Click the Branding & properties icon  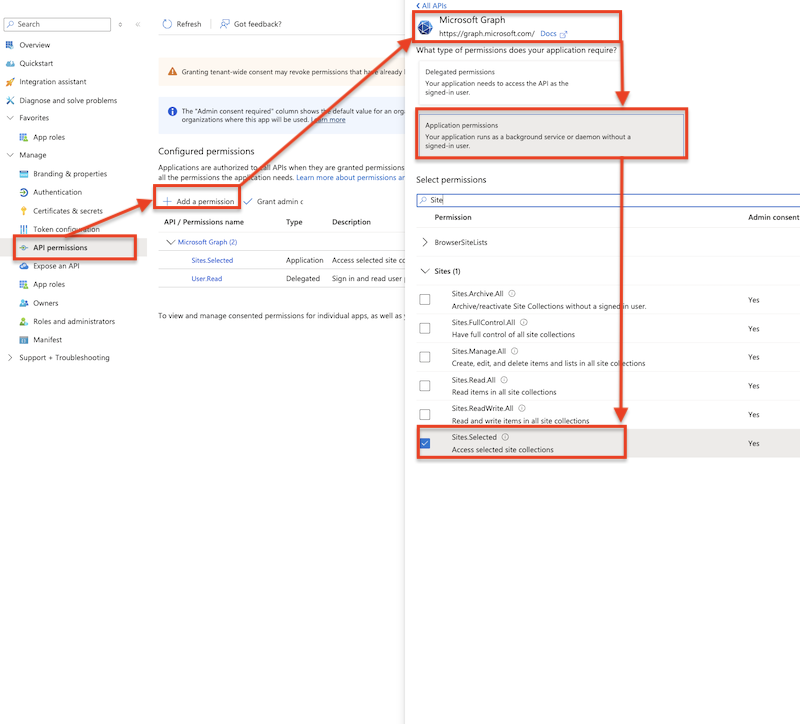coord(23,174)
